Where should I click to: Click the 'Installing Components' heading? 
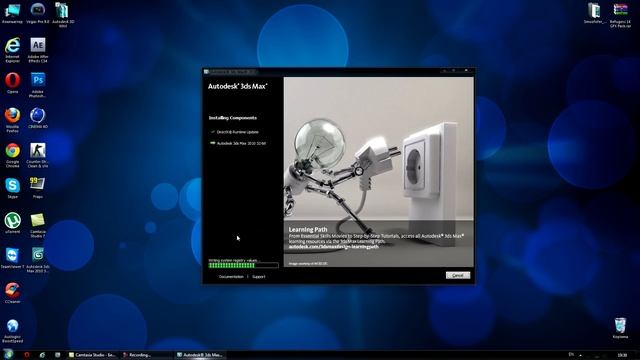point(233,118)
